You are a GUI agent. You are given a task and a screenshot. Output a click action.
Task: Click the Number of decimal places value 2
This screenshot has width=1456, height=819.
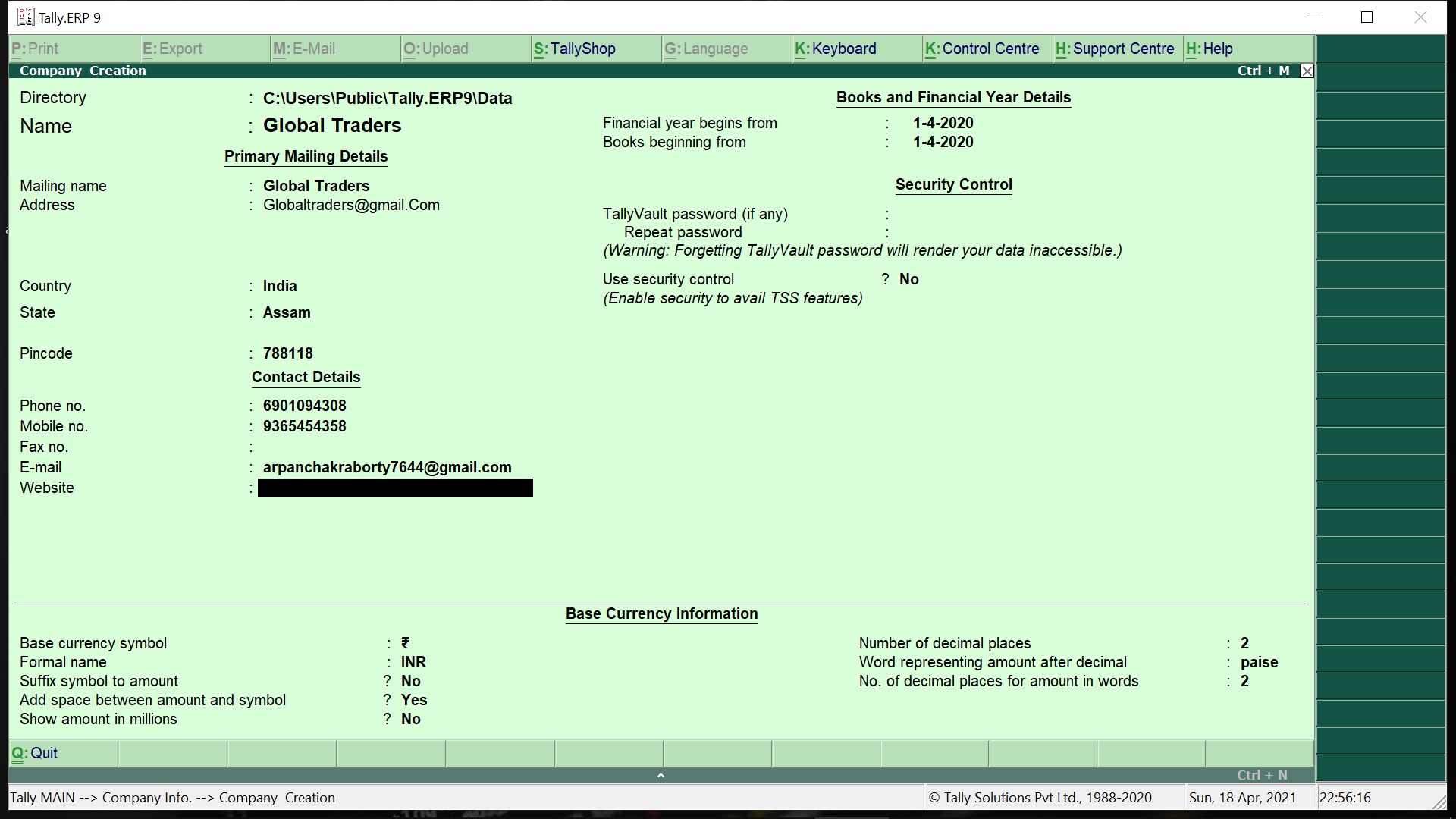[1244, 643]
